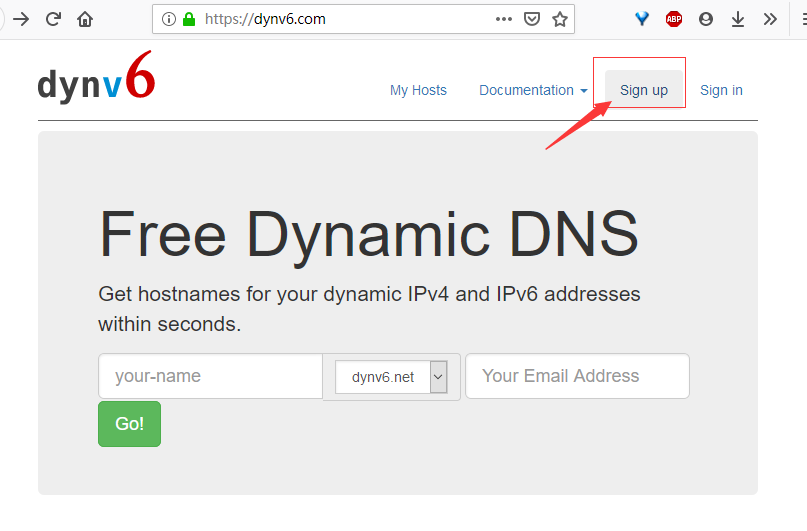Screen dimensions: 807x531
Task: Open My Hosts in navigation
Action: click(418, 90)
